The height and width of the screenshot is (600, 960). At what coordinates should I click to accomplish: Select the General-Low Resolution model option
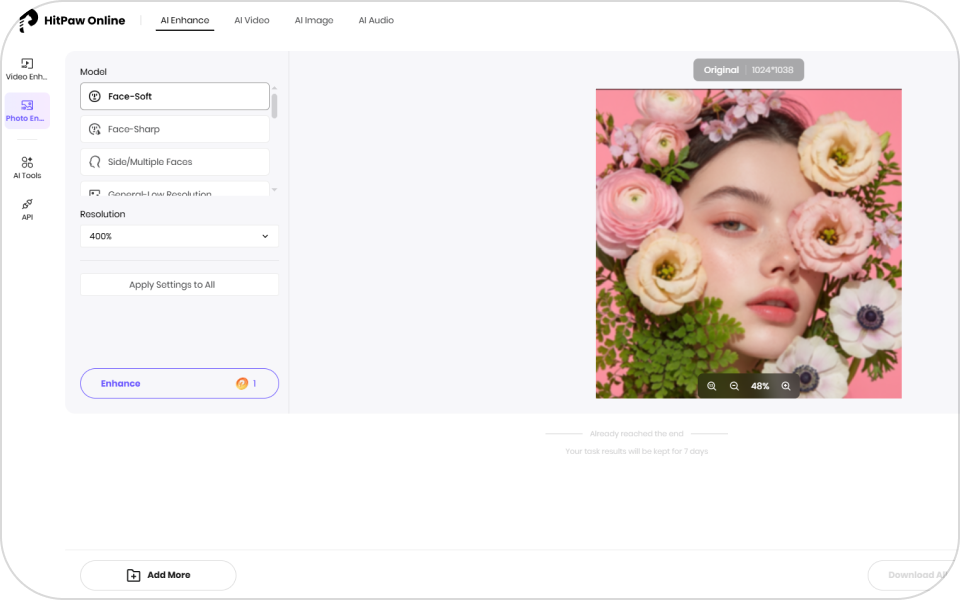click(174, 189)
